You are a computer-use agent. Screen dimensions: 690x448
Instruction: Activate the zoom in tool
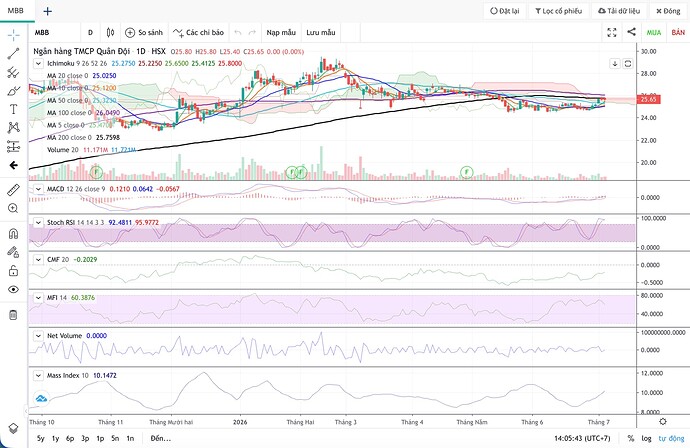(13, 208)
